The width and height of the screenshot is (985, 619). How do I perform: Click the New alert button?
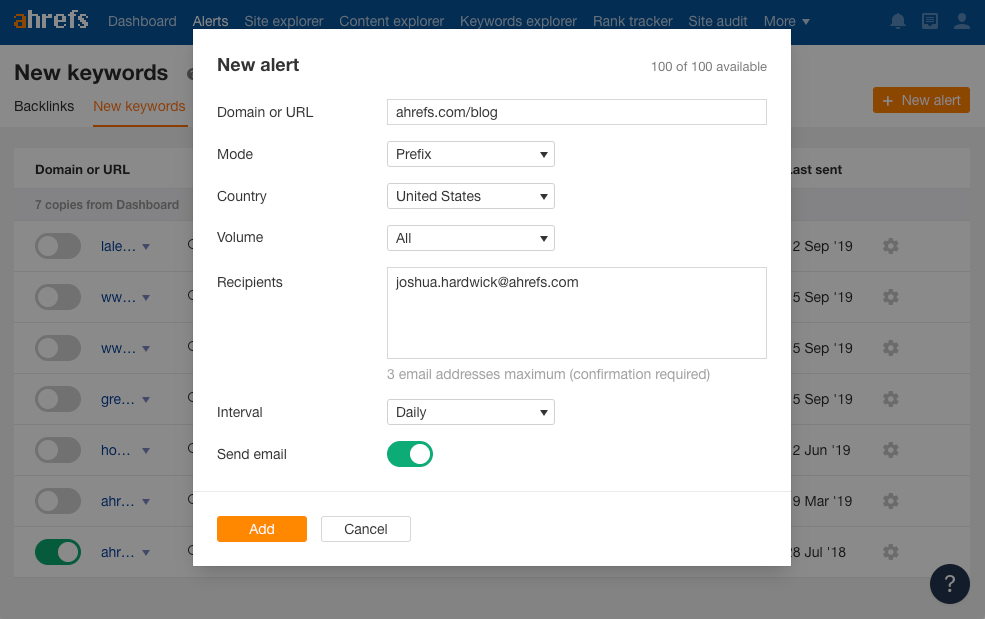coord(921,101)
